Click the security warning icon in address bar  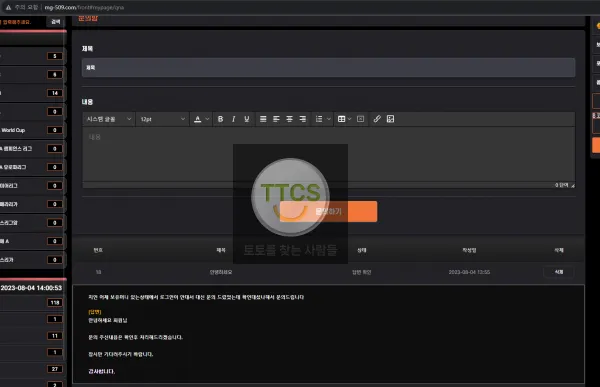pos(8,7)
